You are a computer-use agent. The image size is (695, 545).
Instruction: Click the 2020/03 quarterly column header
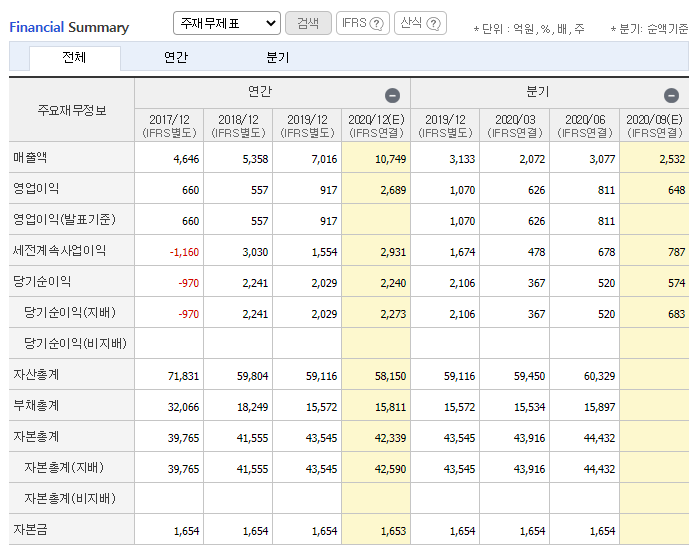pyautogui.click(x=515, y=125)
